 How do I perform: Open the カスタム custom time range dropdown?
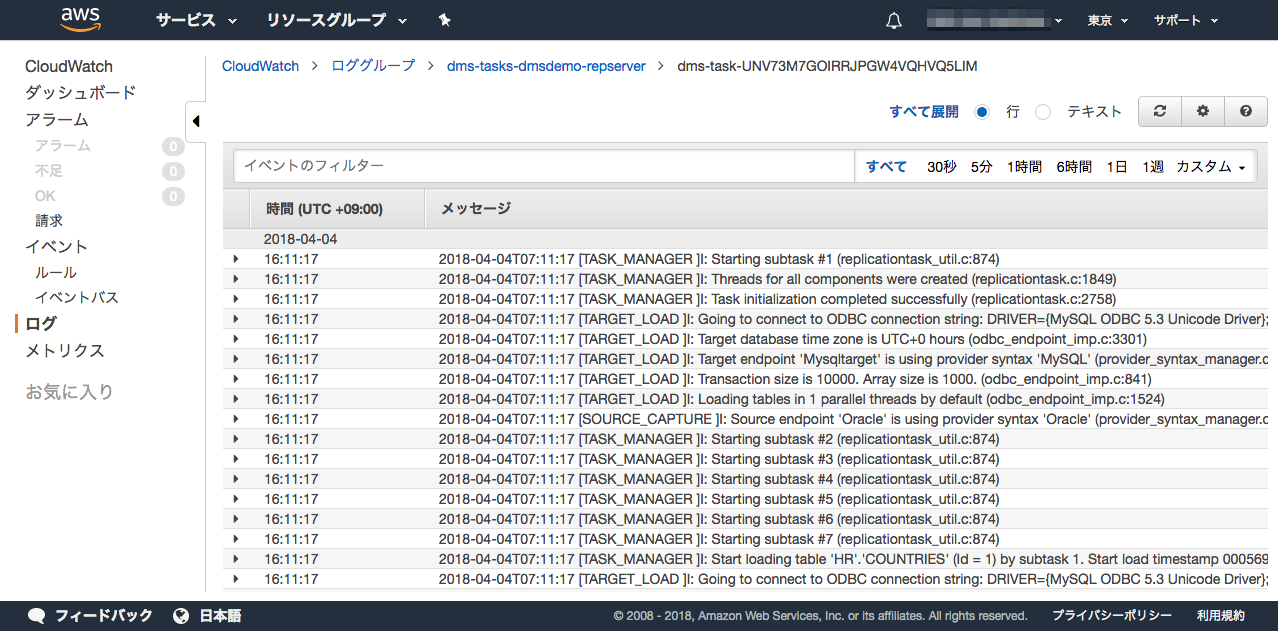[1211, 167]
